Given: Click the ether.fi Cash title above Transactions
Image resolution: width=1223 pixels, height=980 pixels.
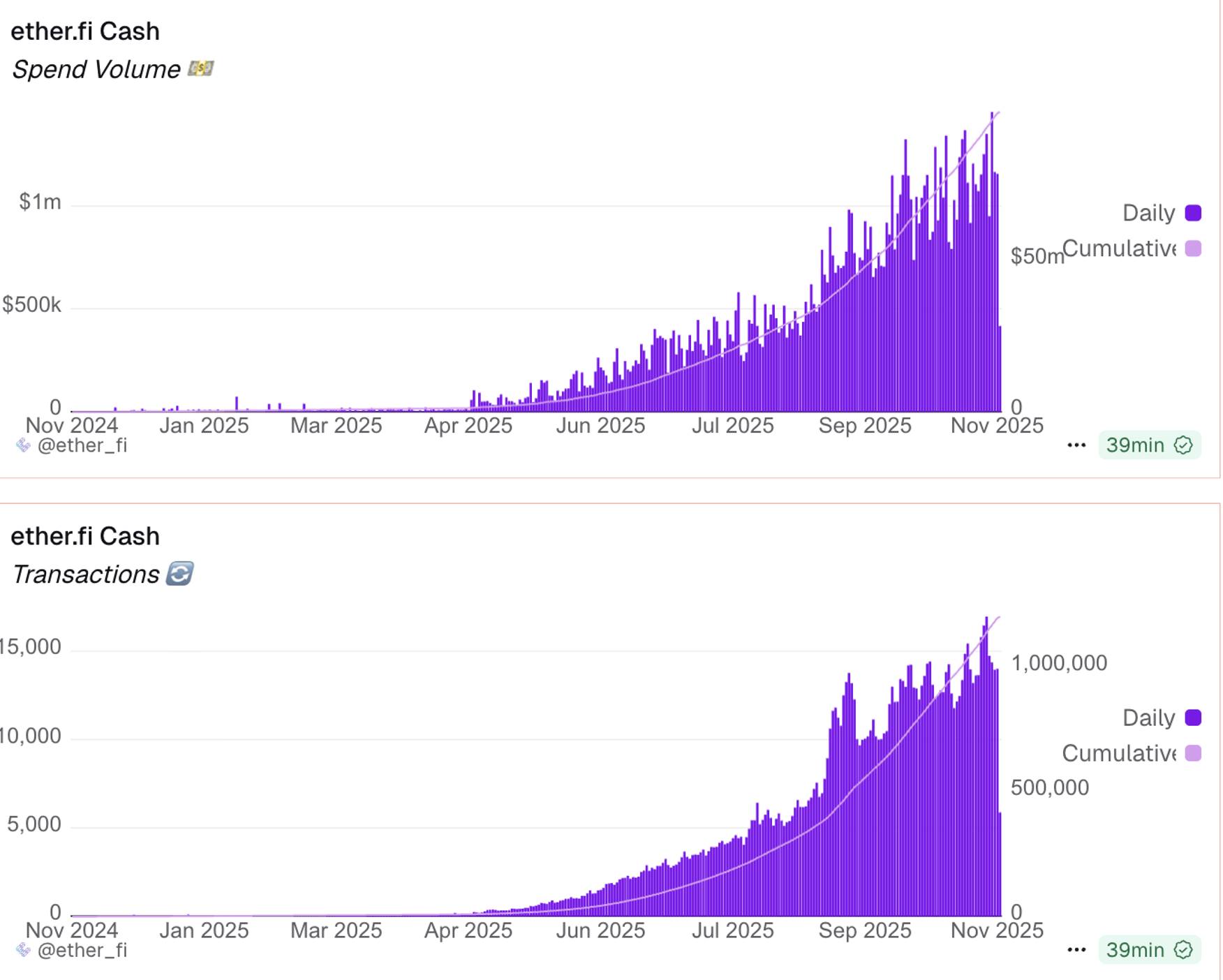Looking at the screenshot, I should coord(85,536).
